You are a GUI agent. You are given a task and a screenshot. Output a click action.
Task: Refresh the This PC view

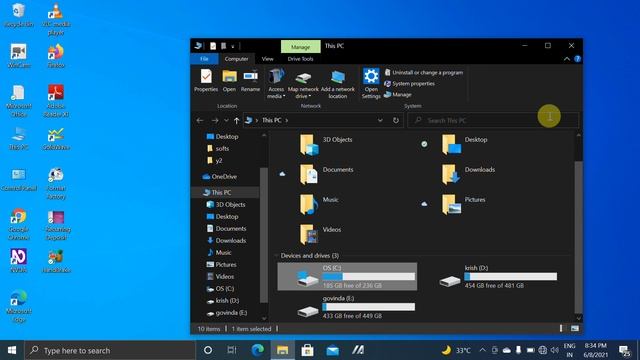(x=396, y=120)
